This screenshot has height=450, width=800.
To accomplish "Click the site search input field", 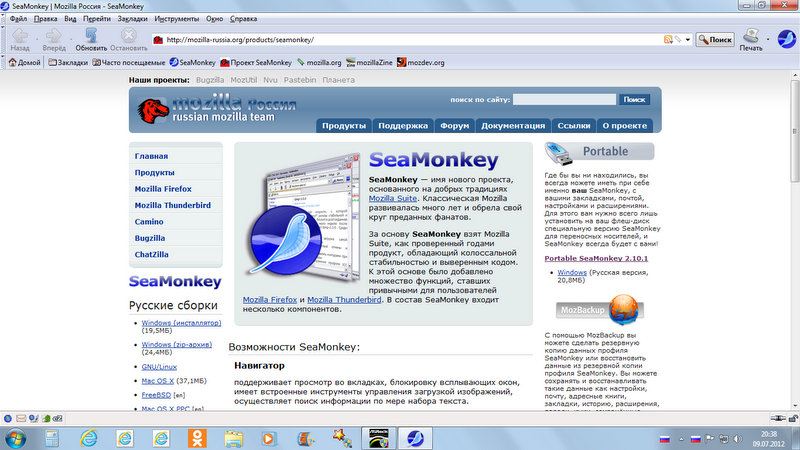I will tap(564, 99).
